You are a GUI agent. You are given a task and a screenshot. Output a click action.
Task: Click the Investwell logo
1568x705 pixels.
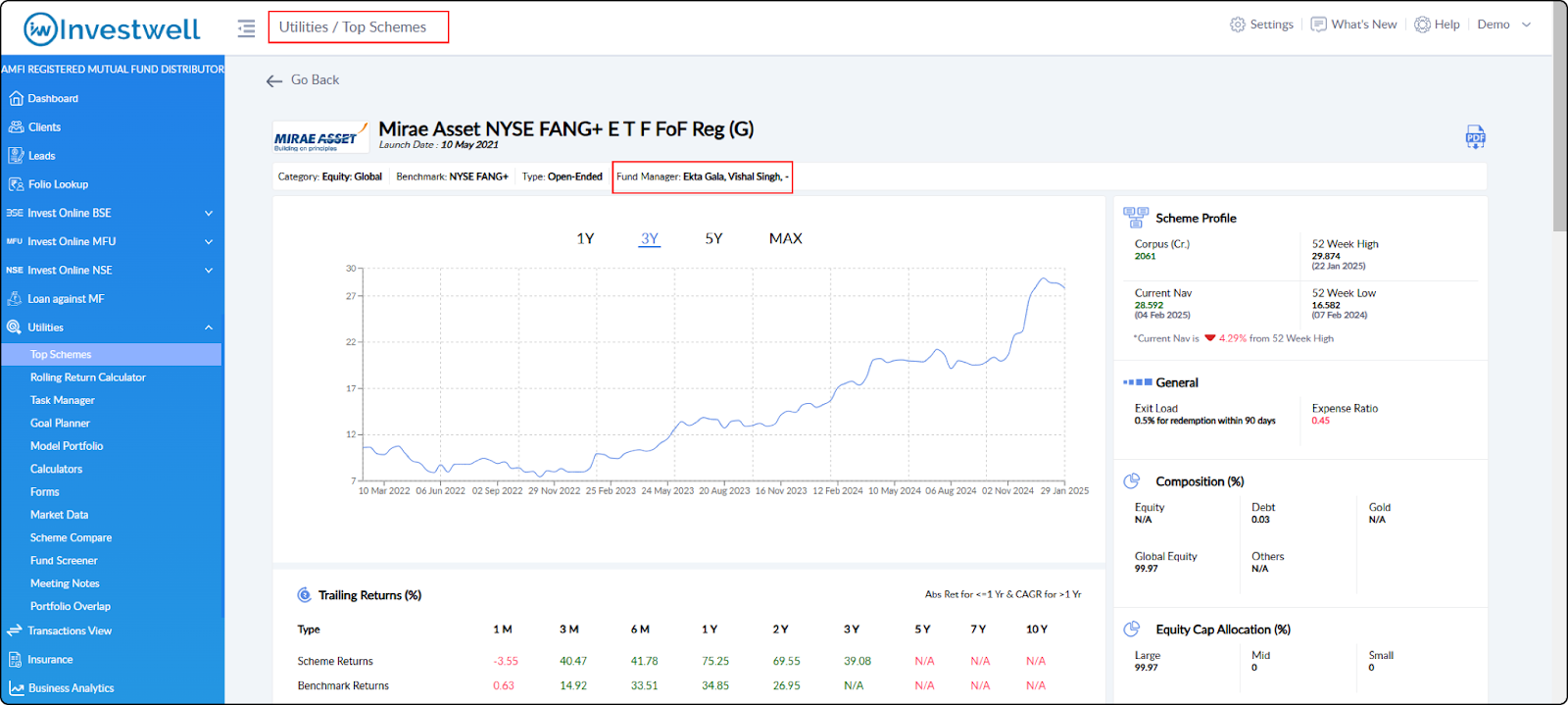pyautogui.click(x=112, y=28)
